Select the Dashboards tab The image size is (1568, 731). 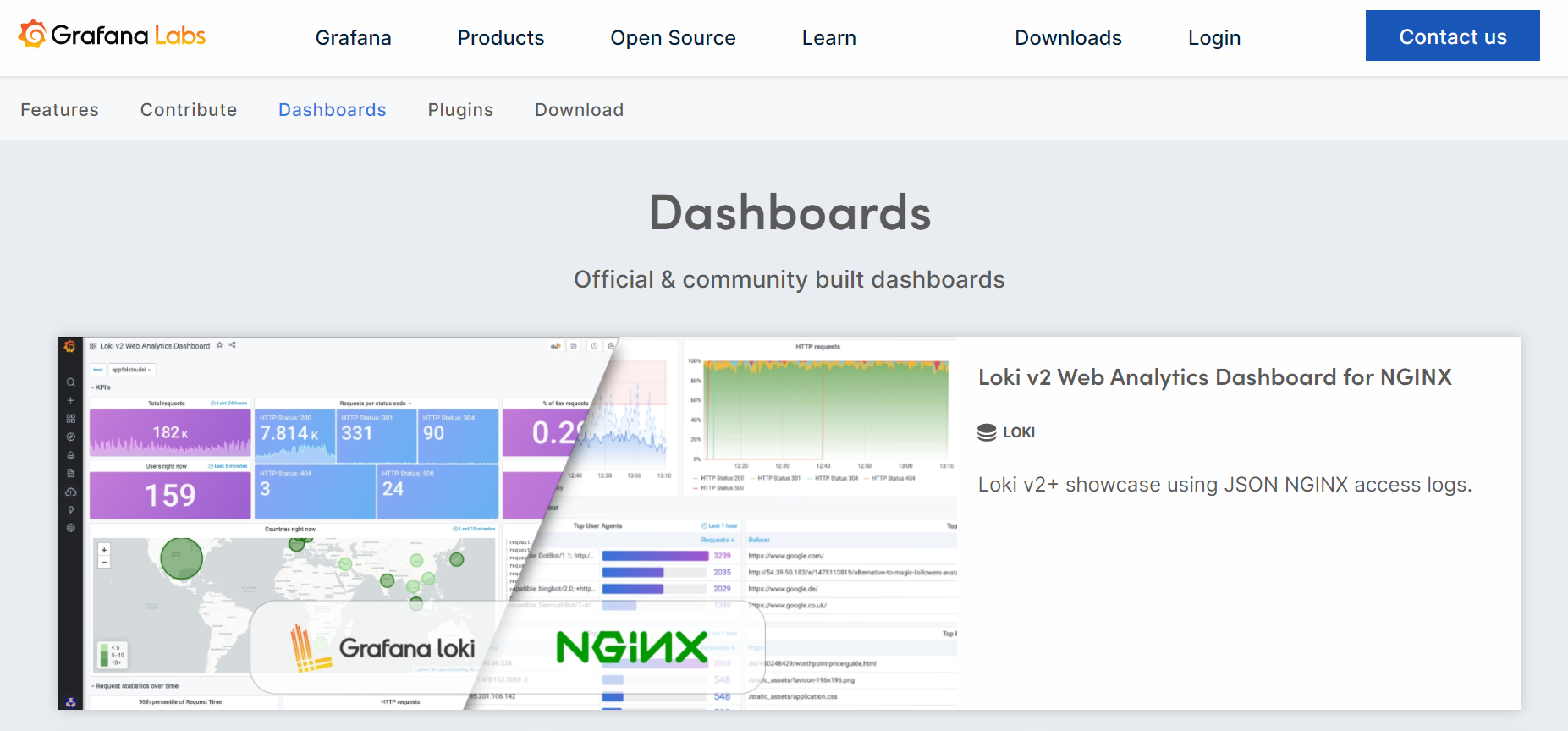(333, 110)
